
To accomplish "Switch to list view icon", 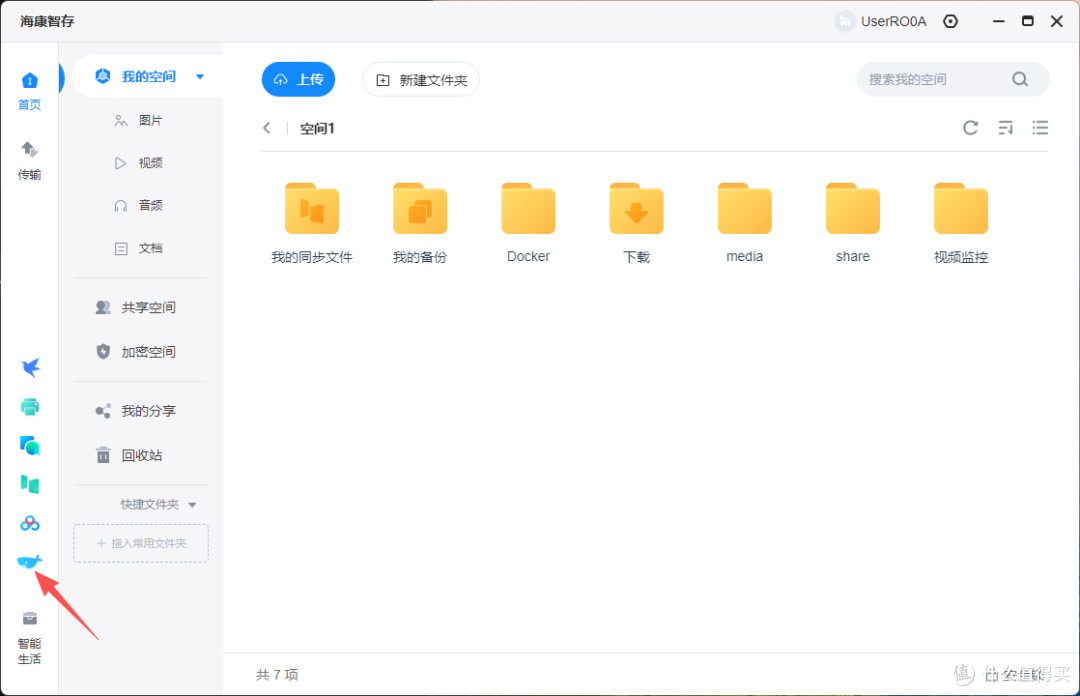I will (x=1040, y=127).
